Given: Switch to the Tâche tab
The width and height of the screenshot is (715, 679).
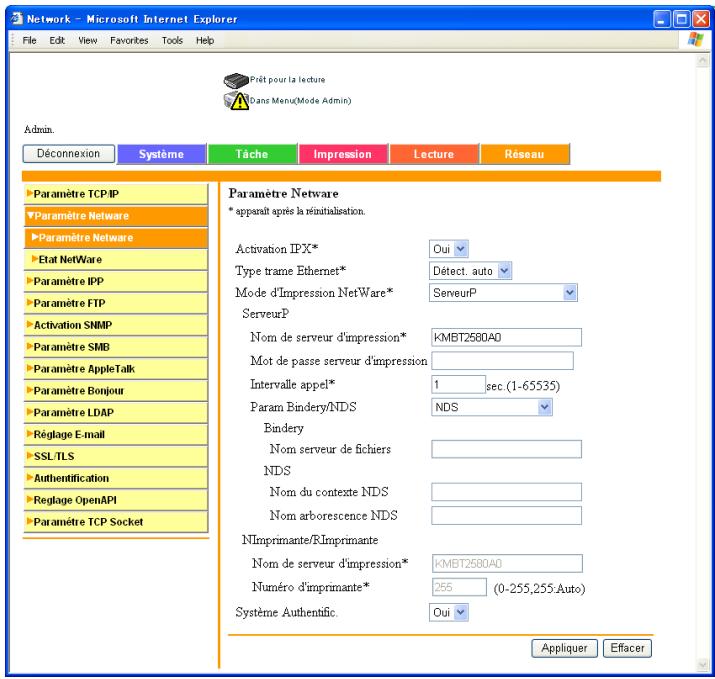Looking at the screenshot, I should click(252, 154).
